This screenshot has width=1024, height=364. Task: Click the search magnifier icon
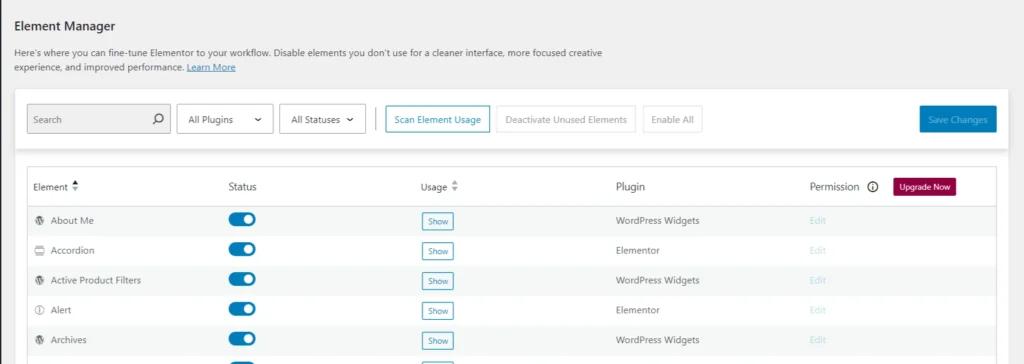click(x=158, y=120)
